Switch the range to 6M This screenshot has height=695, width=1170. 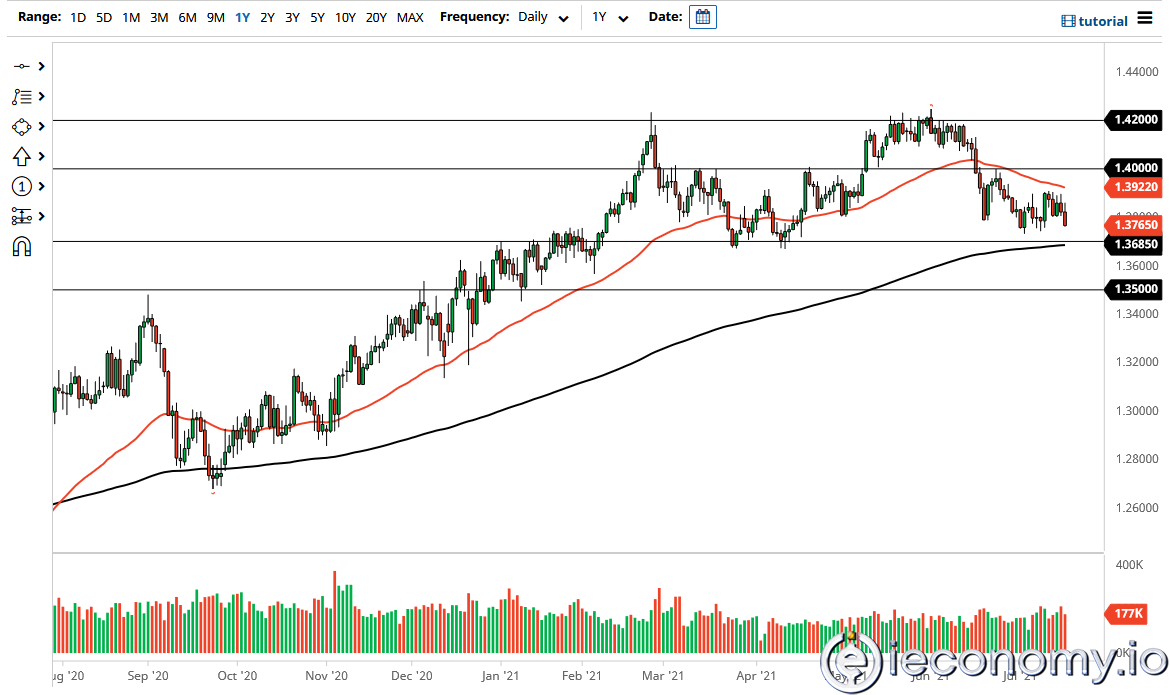coord(187,17)
